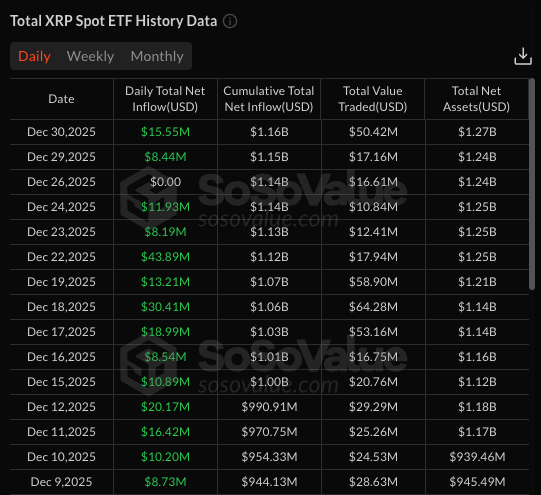Screen dimensions: 541x495
Task: Click the $30.41M inflow value
Action: (x=165, y=307)
